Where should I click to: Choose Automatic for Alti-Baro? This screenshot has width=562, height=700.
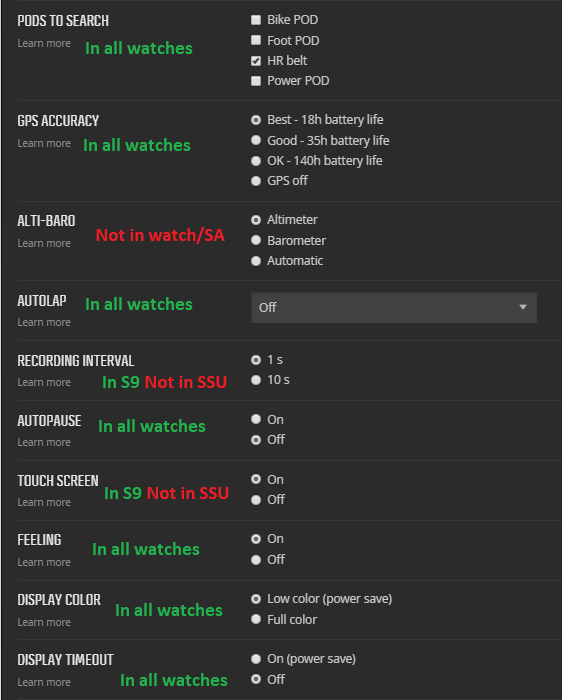coord(256,261)
